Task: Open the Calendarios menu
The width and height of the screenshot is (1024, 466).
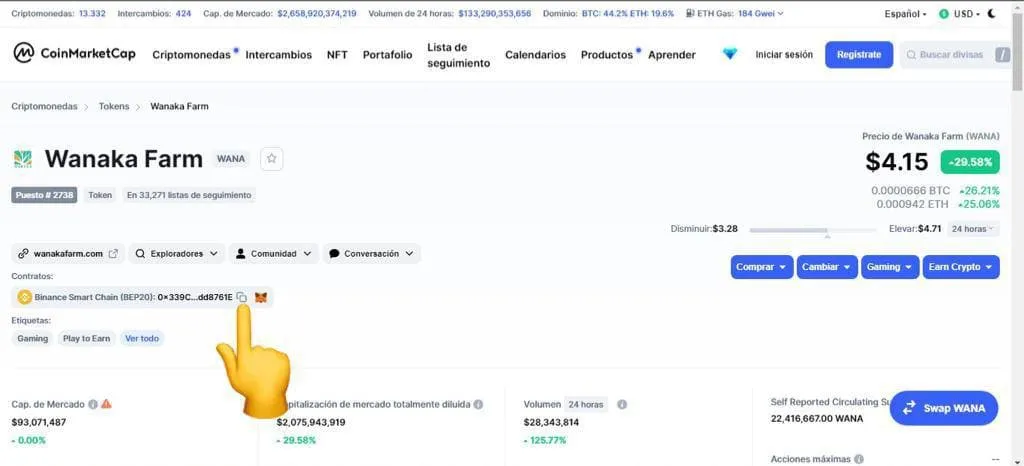Action: 536,55
